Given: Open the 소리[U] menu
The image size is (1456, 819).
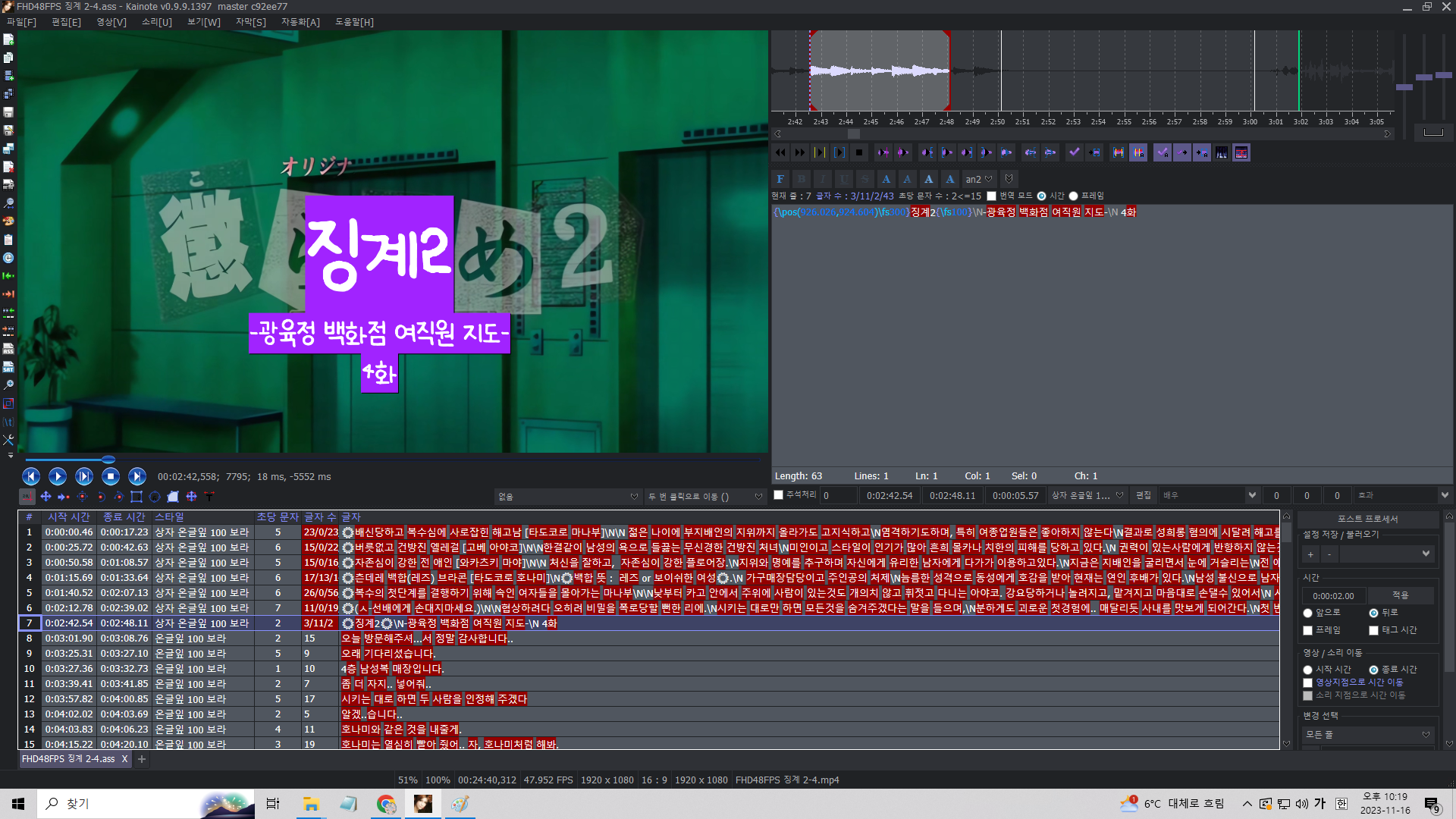Looking at the screenshot, I should point(157,22).
